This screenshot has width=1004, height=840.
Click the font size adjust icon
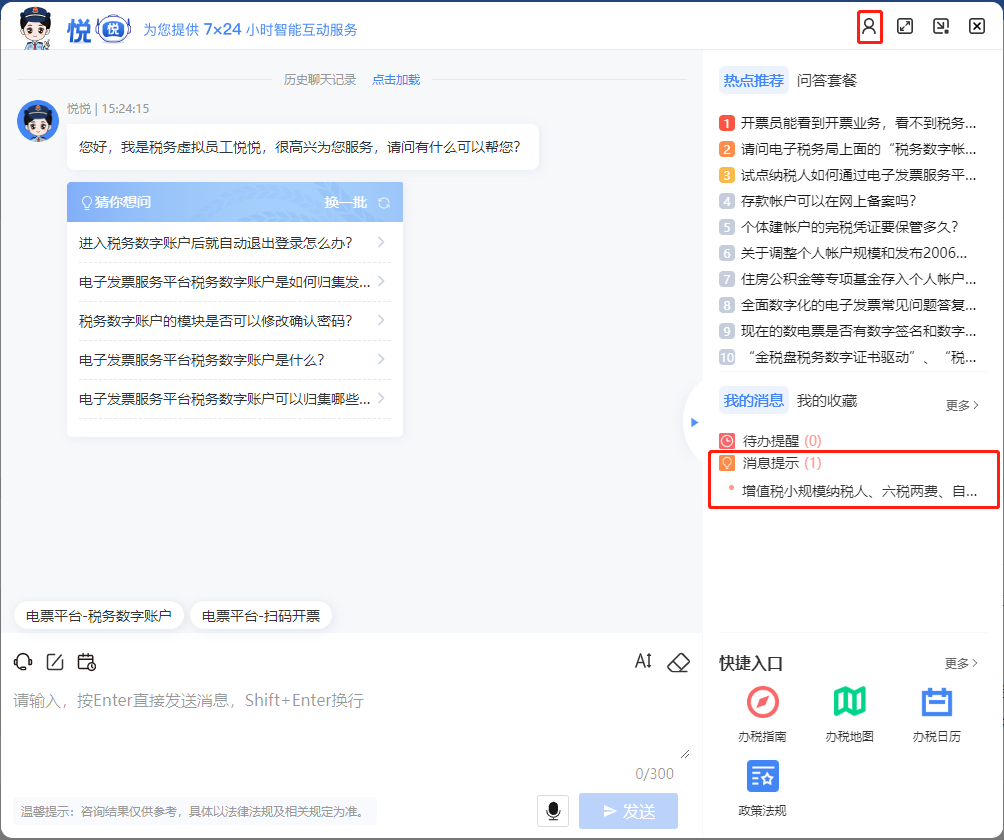(643, 662)
